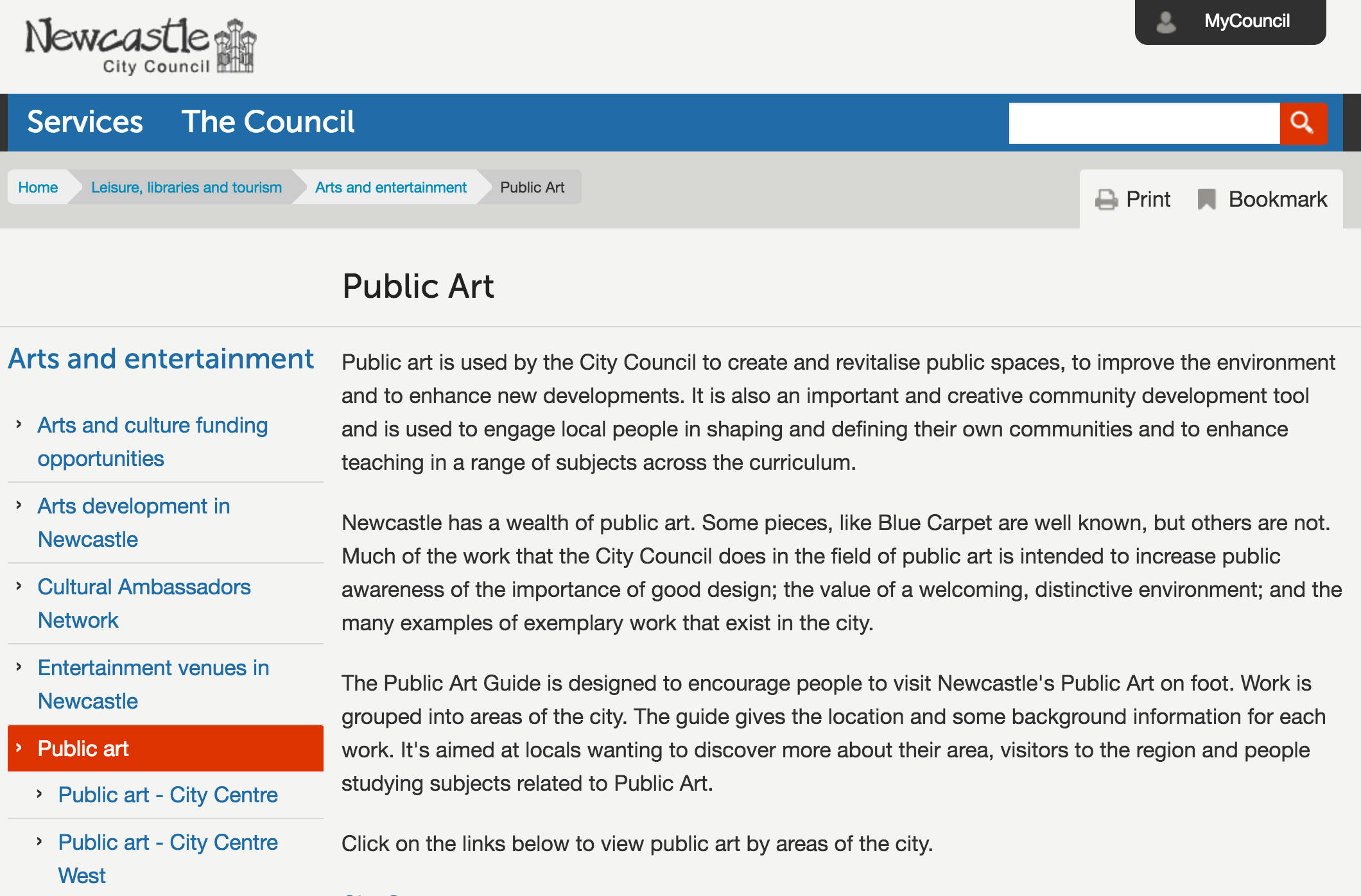Open Arts and entertainment breadcrumb link

390,187
